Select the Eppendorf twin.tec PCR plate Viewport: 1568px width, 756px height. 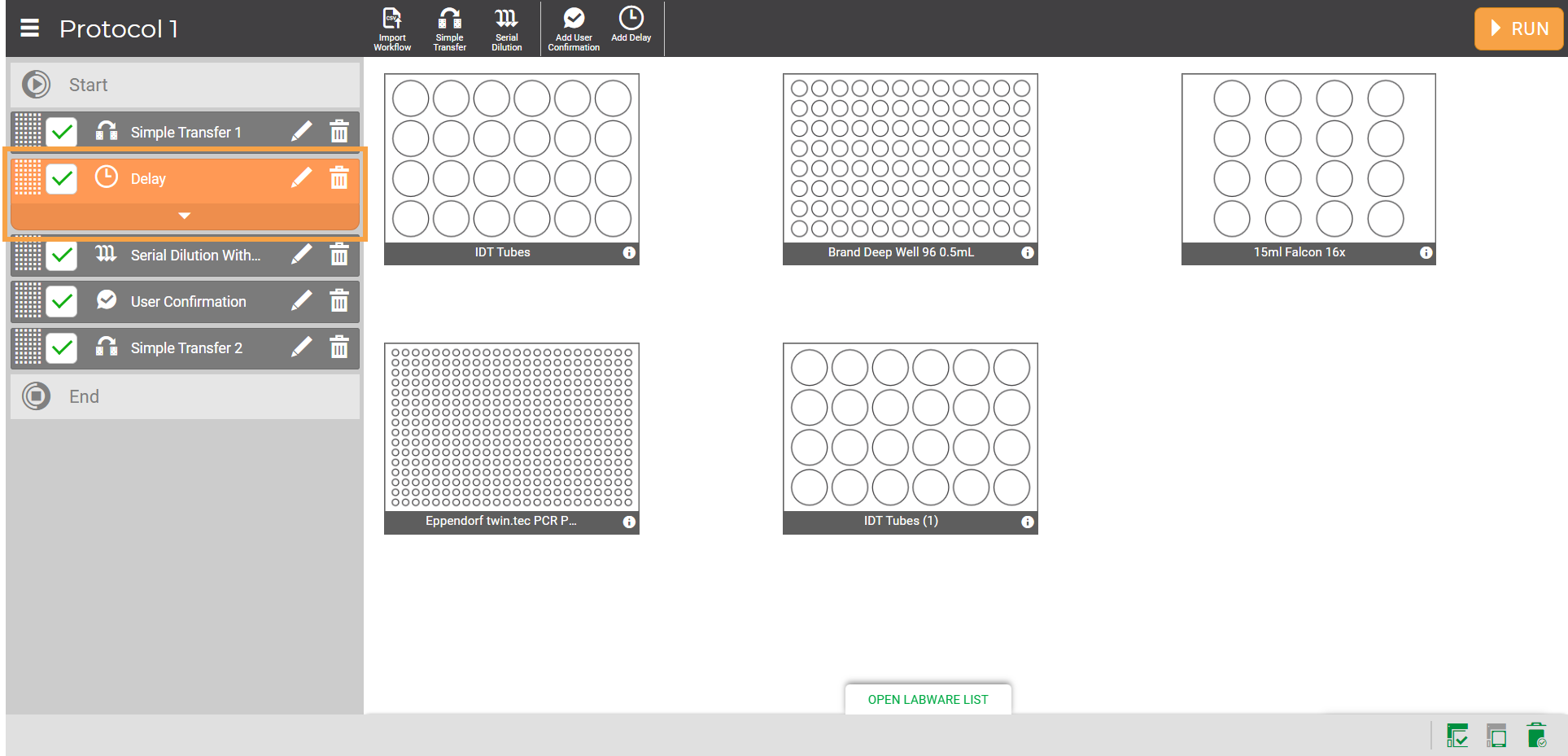[x=511, y=427]
